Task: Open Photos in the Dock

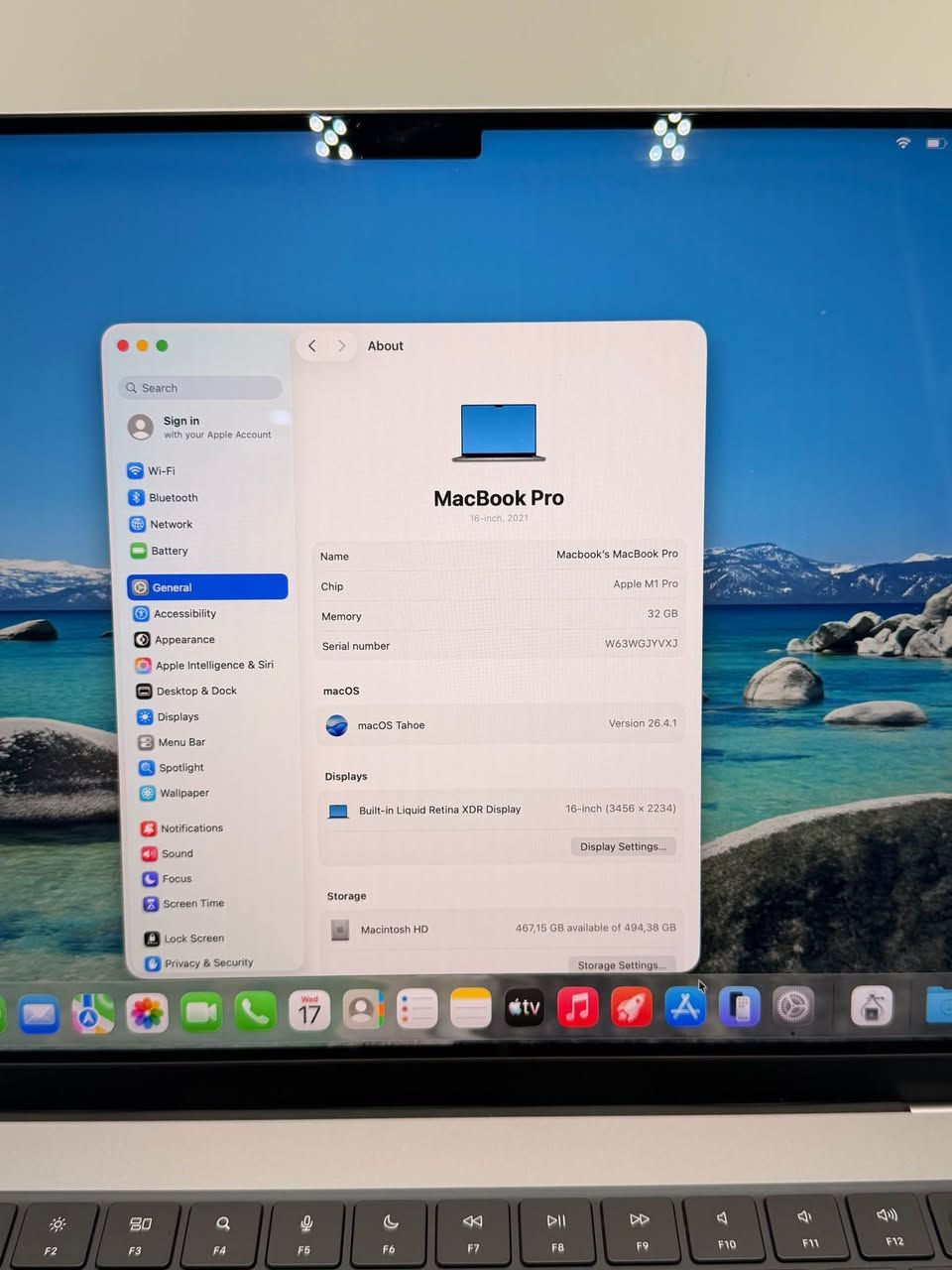Action: [147, 1013]
